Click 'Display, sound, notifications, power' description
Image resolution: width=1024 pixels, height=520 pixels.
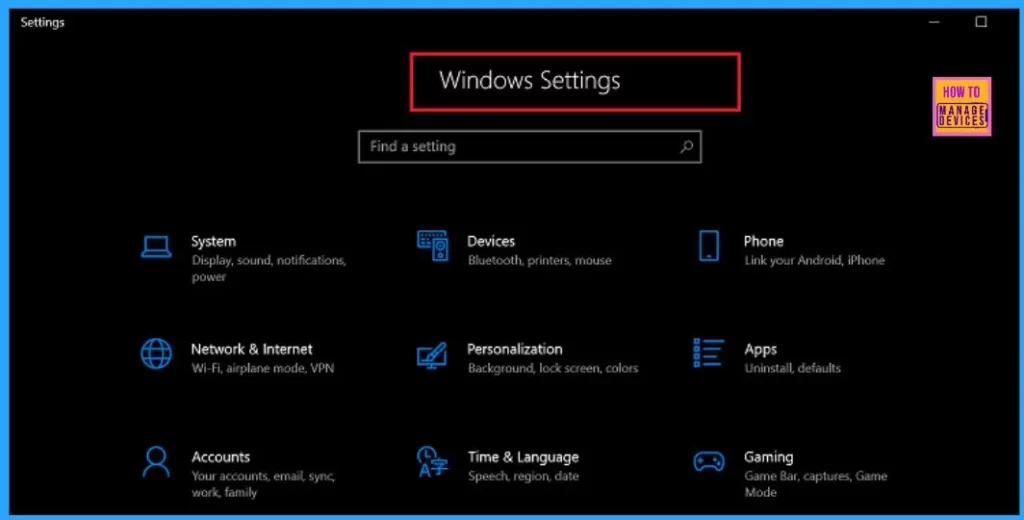point(269,268)
